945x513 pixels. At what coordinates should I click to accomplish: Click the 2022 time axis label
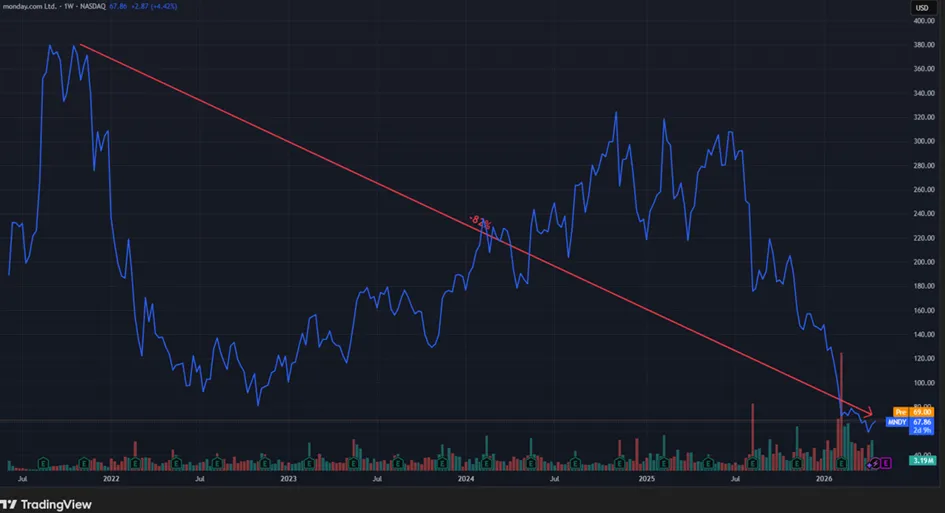click(x=111, y=479)
